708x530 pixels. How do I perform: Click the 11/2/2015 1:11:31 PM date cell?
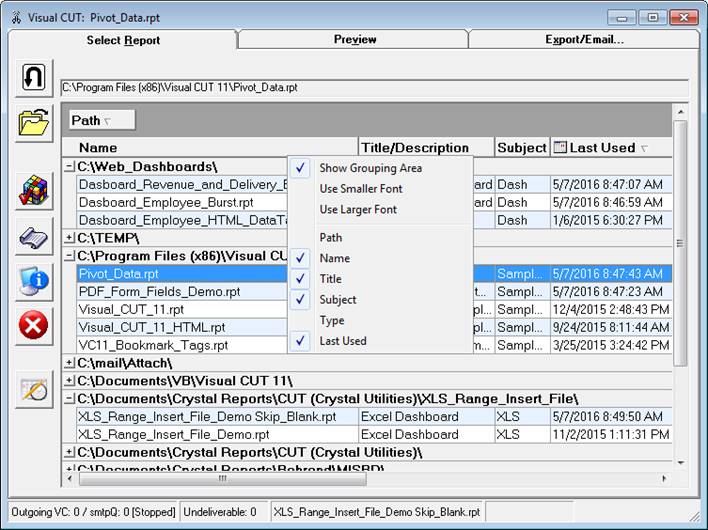pyautogui.click(x=611, y=434)
